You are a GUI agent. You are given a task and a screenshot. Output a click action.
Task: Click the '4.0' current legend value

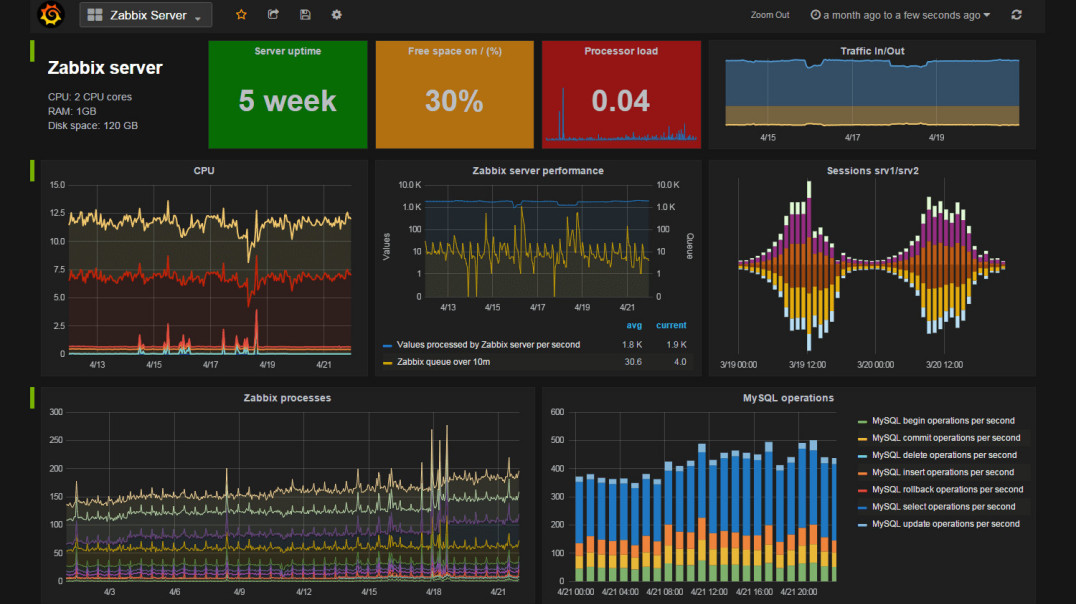(x=679, y=362)
